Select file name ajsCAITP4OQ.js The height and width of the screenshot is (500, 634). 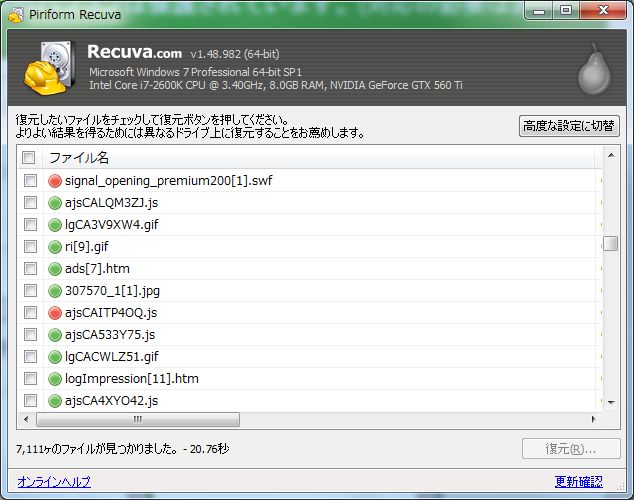click(x=111, y=313)
